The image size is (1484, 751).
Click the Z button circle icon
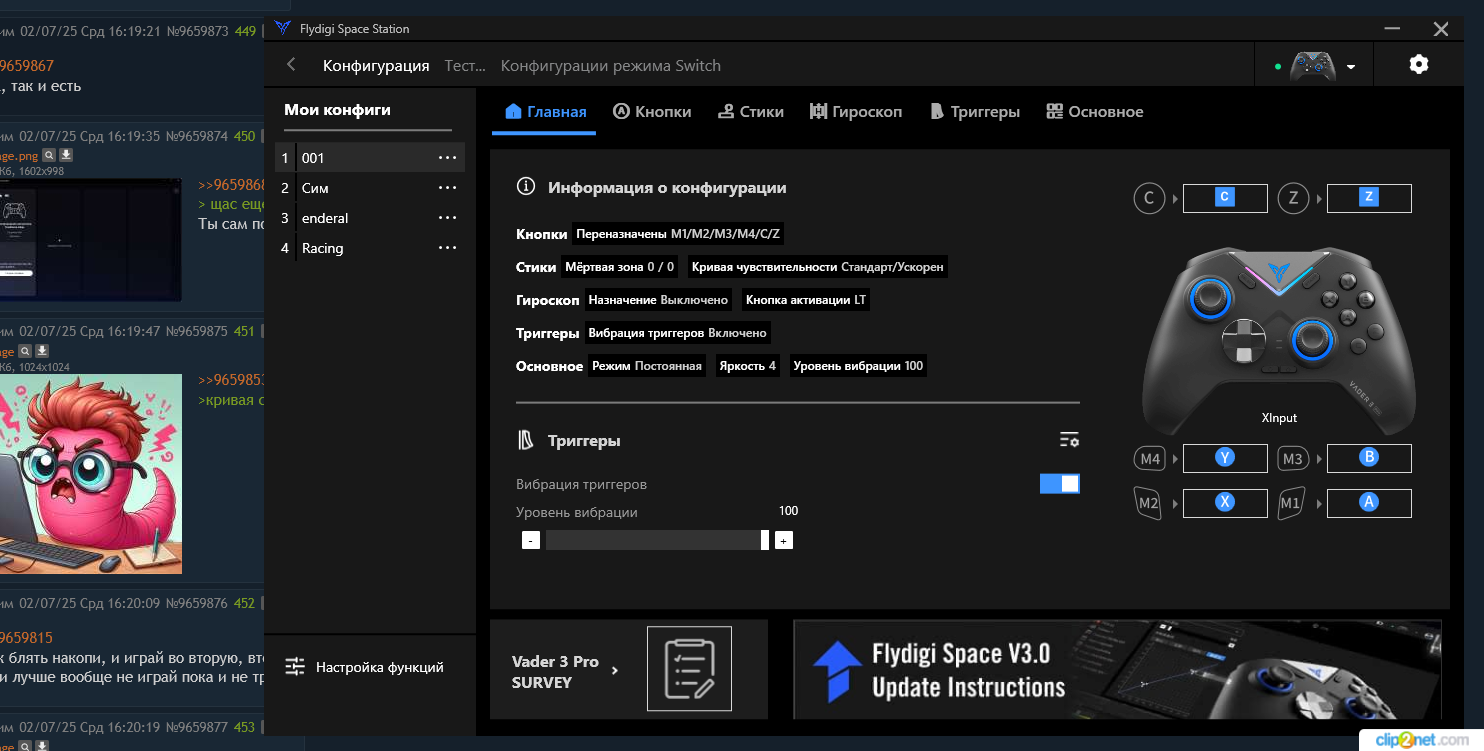click(1293, 198)
